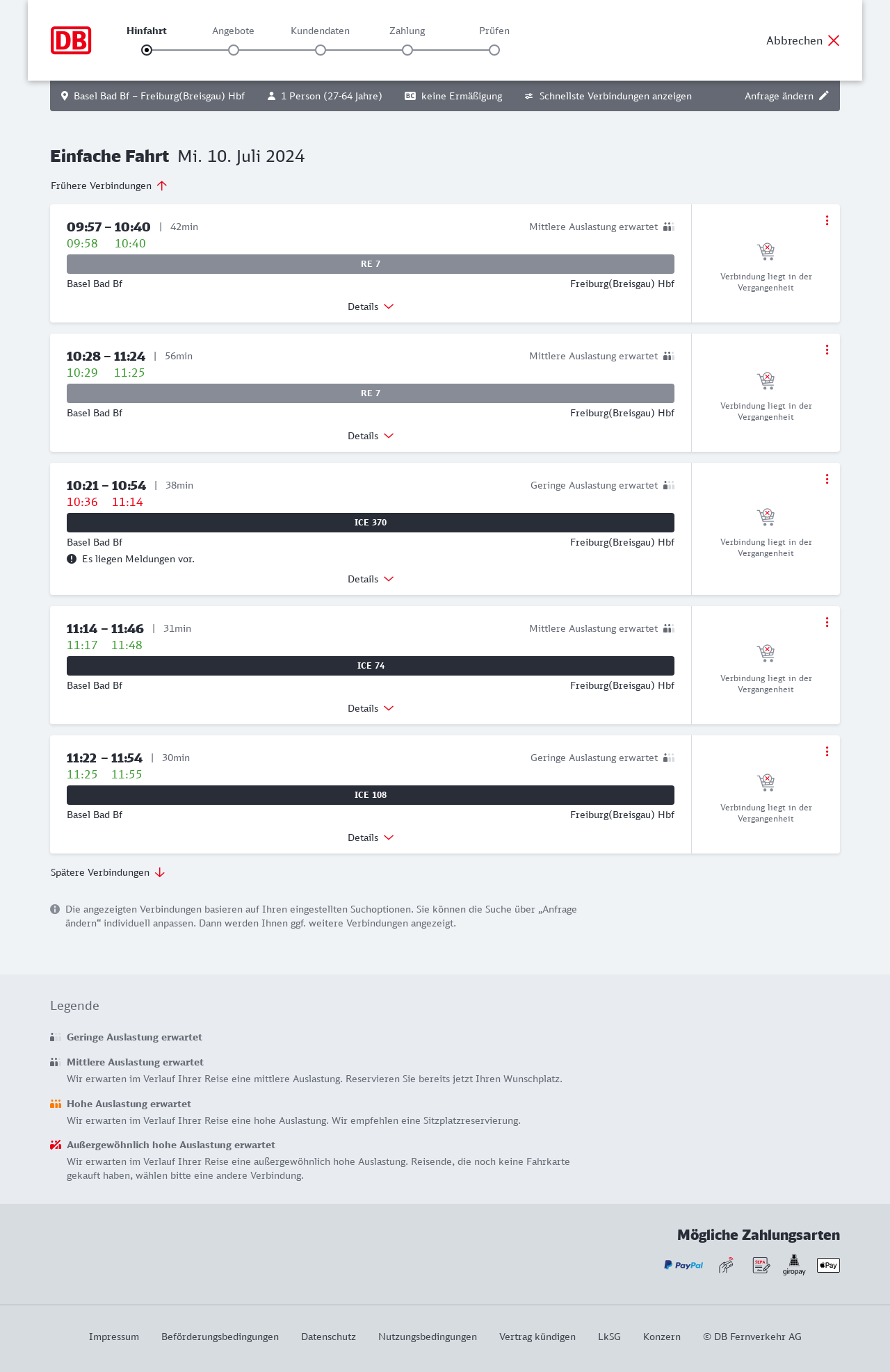Select the Angebote step circle
890x1372 pixels.
tap(234, 50)
